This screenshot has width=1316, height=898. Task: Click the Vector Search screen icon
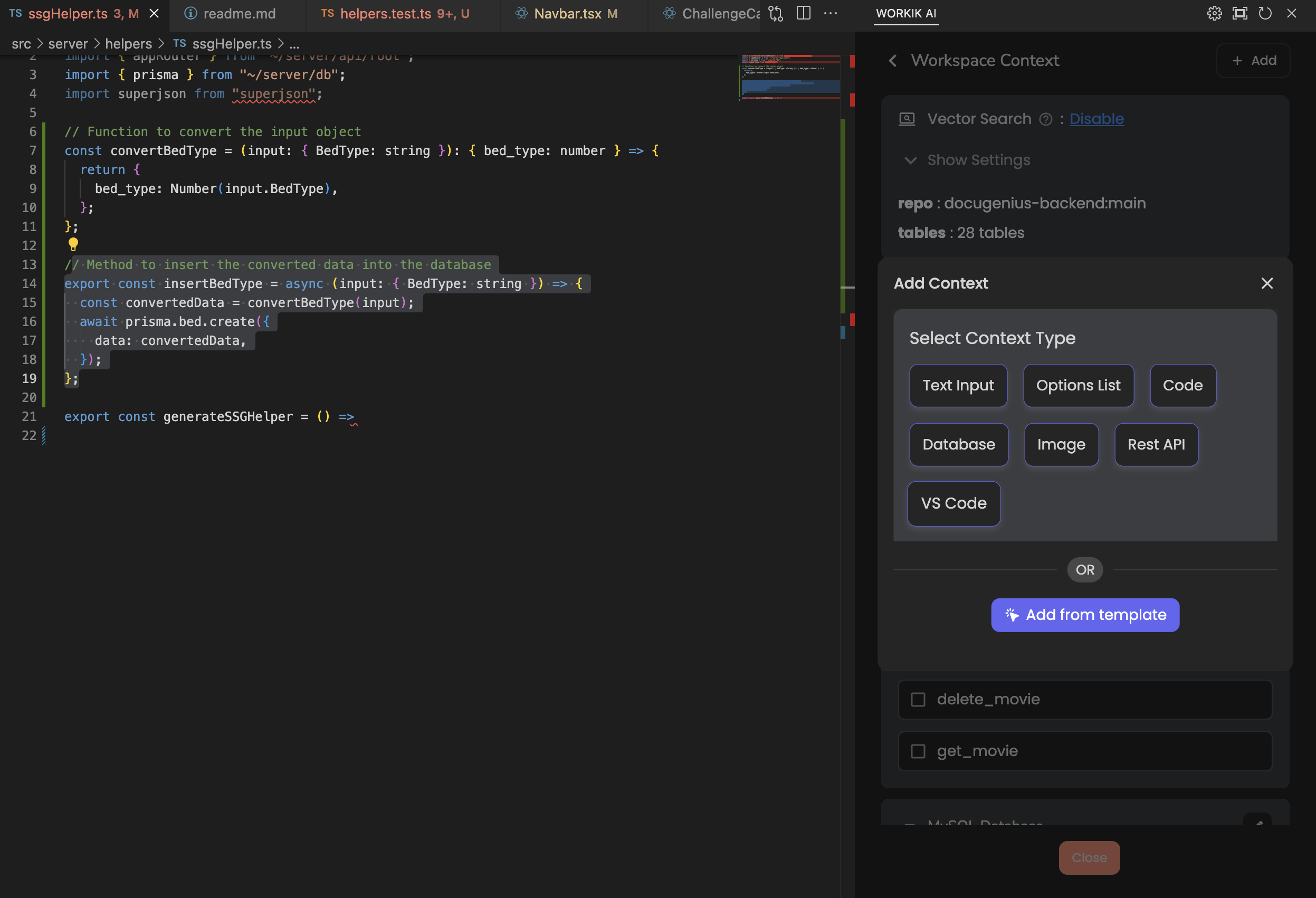tap(907, 119)
